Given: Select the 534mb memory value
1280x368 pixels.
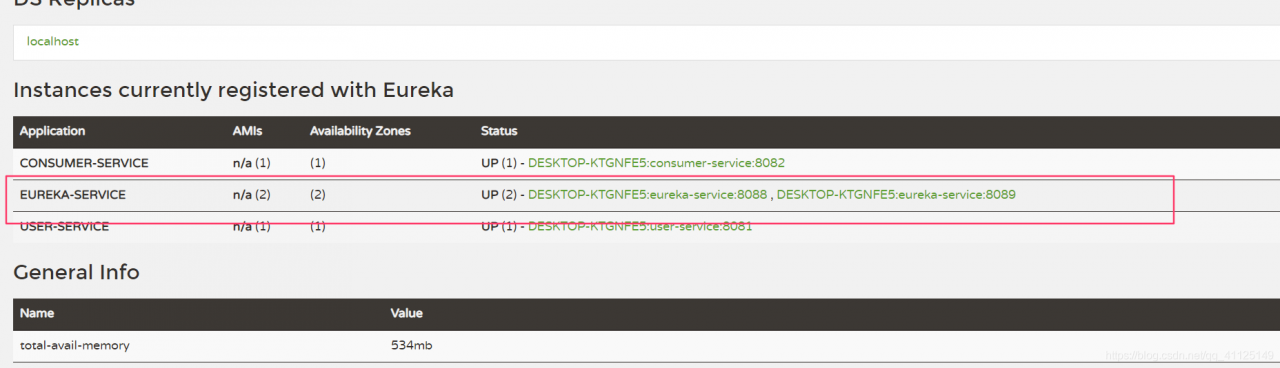Looking at the screenshot, I should tap(411, 345).
